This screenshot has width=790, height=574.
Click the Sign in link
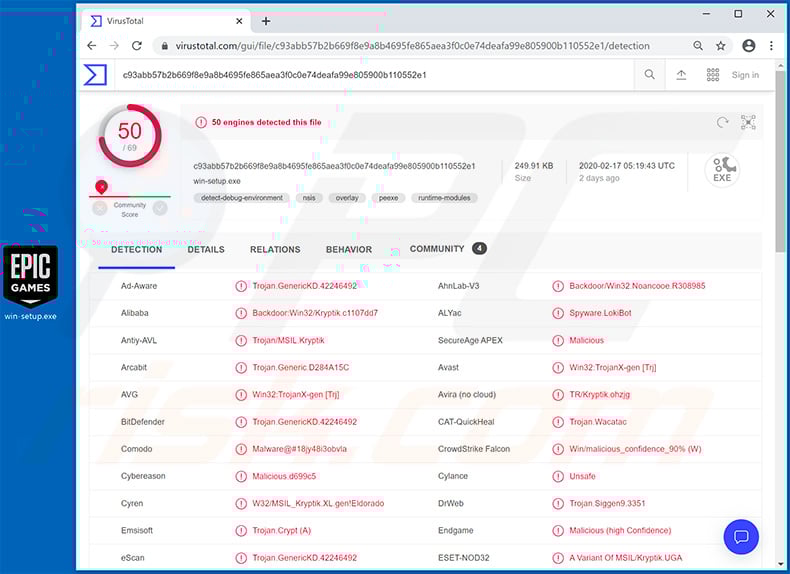click(x=745, y=75)
